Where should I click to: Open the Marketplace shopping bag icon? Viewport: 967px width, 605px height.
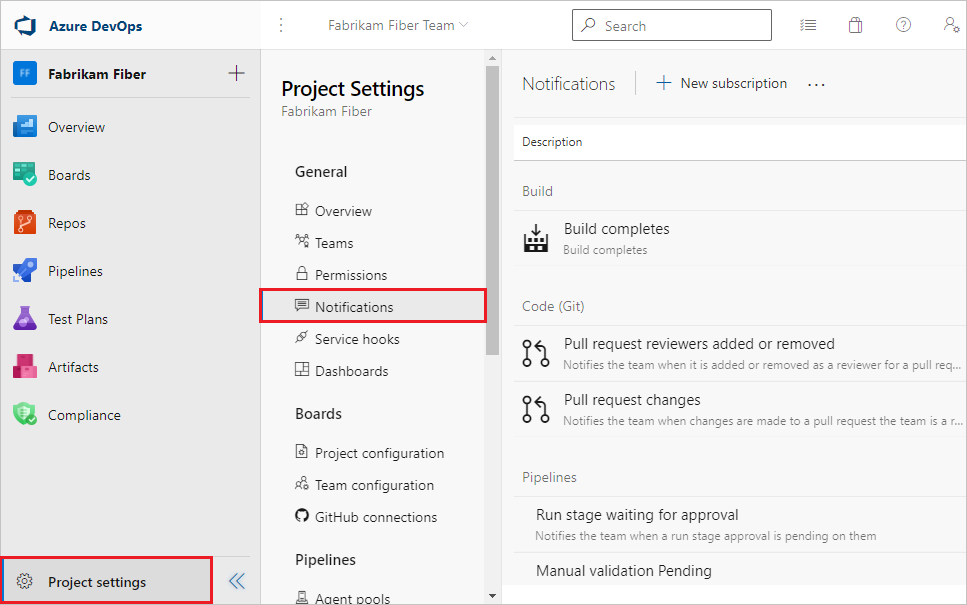pyautogui.click(x=855, y=24)
